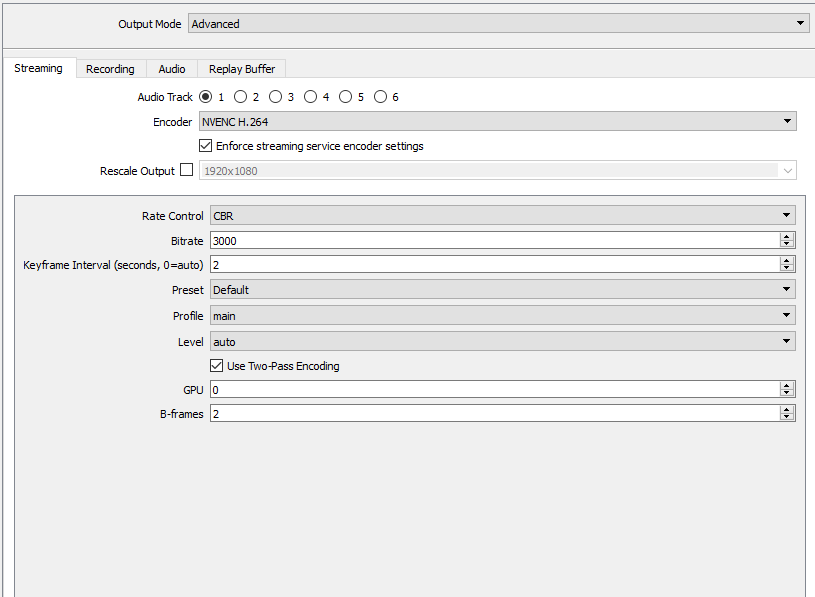Select audio track 6
The image size is (815, 597).
380,97
